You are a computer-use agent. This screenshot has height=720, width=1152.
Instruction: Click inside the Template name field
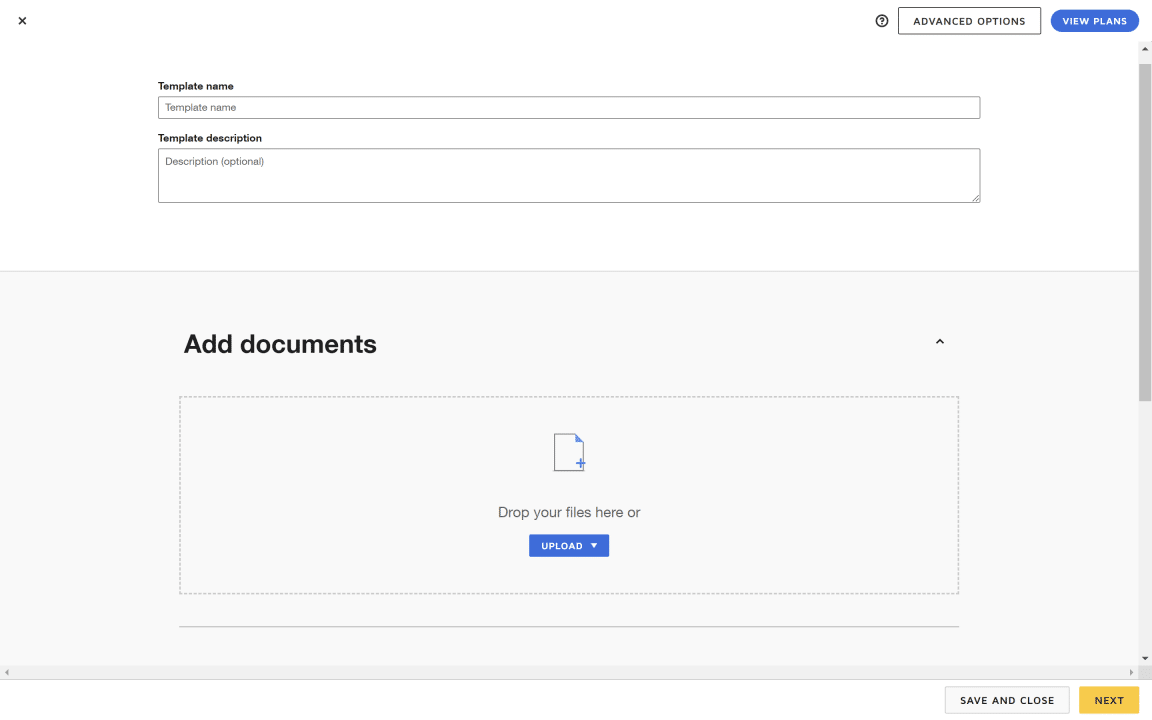click(x=569, y=107)
